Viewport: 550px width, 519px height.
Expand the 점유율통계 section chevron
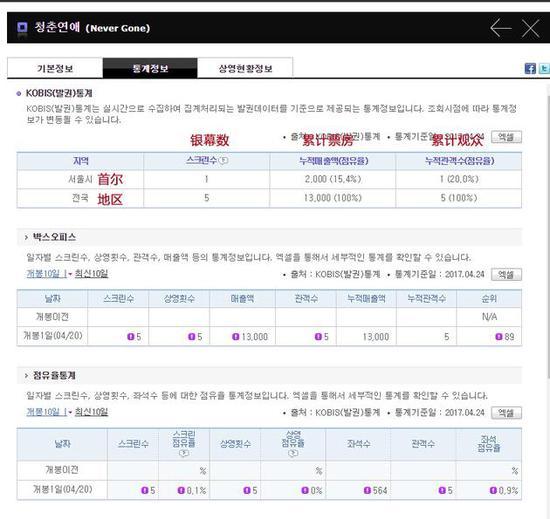point(26,376)
